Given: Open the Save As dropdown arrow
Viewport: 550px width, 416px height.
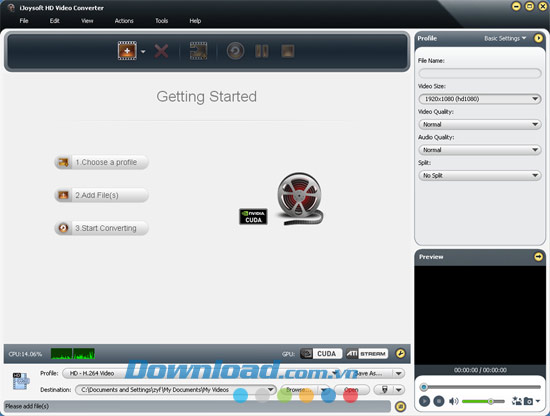Looking at the screenshot, I should coord(398,374).
